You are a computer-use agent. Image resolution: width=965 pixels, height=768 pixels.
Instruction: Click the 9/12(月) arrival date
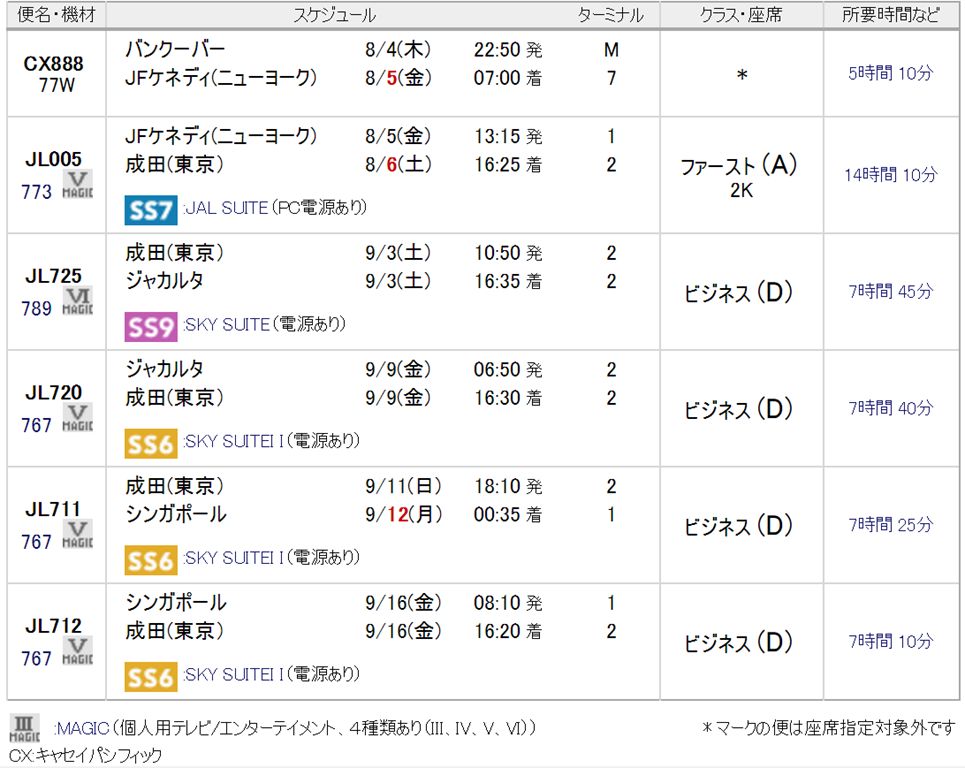[404, 514]
